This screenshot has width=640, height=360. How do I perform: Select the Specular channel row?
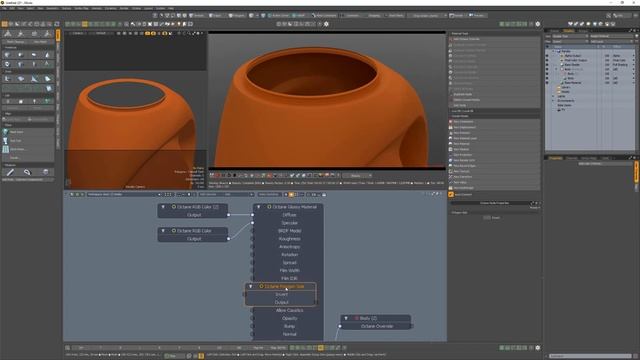289,223
